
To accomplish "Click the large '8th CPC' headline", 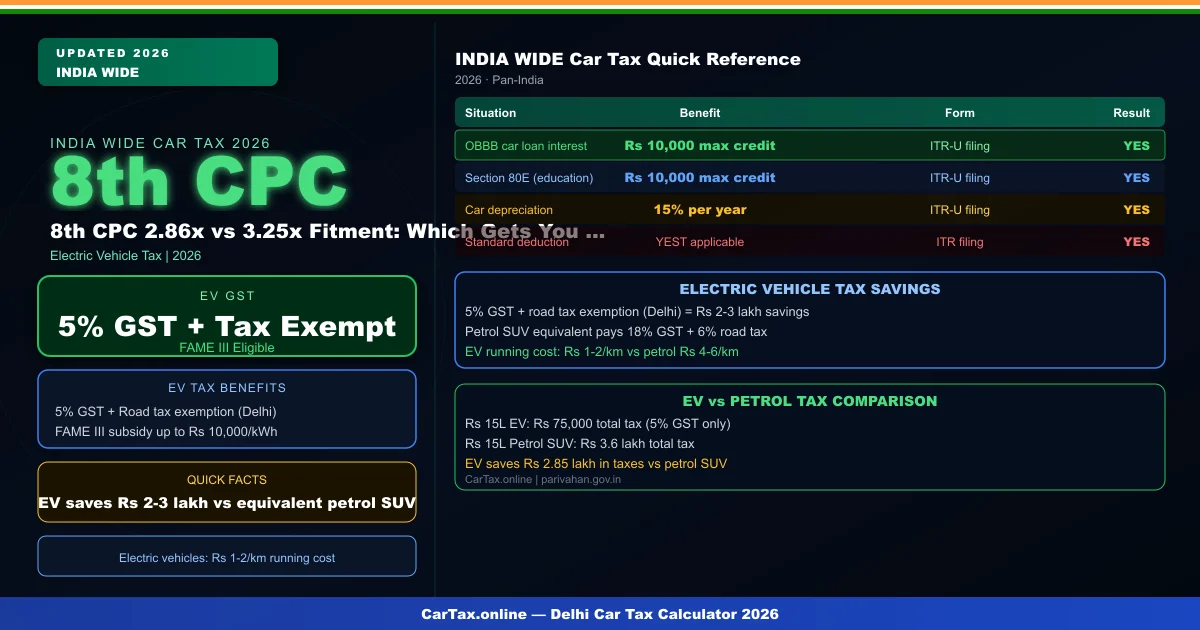I will (199, 183).
